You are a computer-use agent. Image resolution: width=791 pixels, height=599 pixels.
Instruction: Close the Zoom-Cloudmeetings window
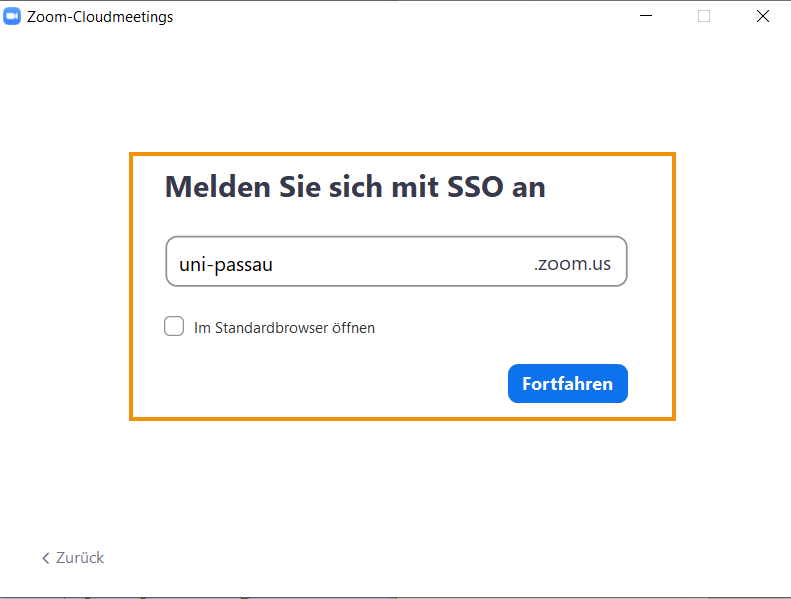pos(763,16)
